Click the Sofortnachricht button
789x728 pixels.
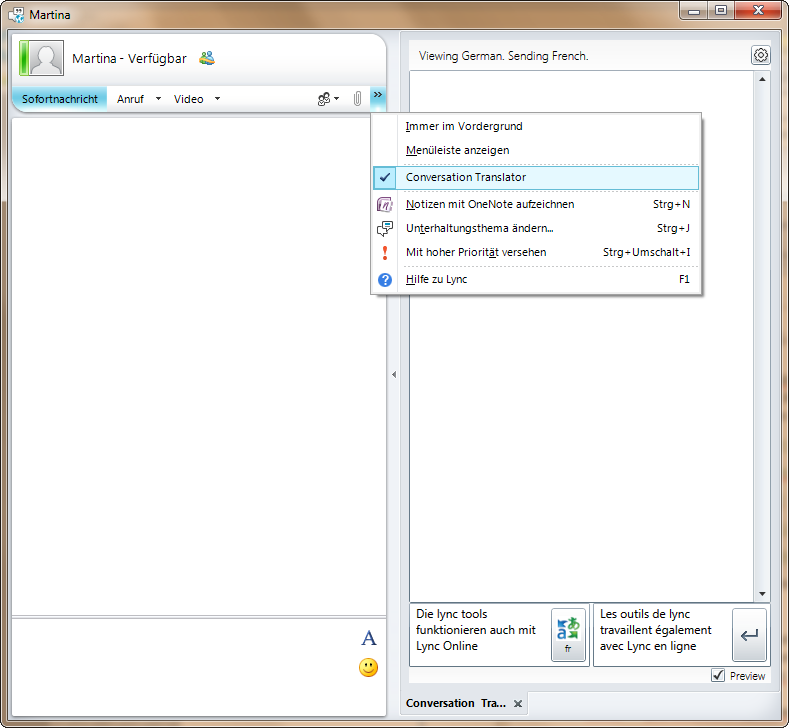tap(60, 99)
